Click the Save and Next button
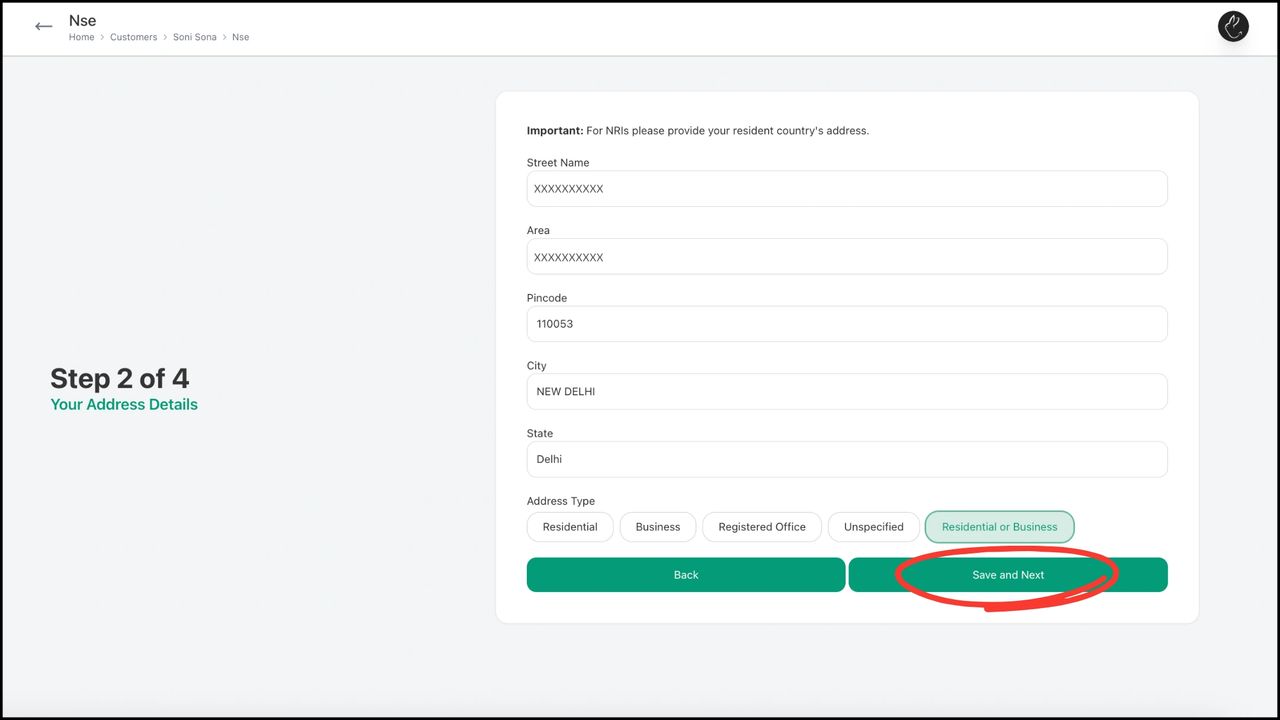 pyautogui.click(x=1008, y=574)
